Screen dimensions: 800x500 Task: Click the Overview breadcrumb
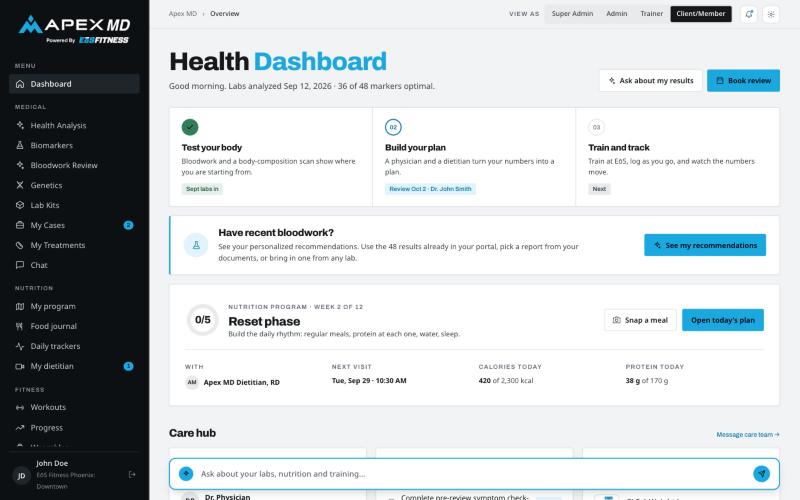pyautogui.click(x=224, y=14)
